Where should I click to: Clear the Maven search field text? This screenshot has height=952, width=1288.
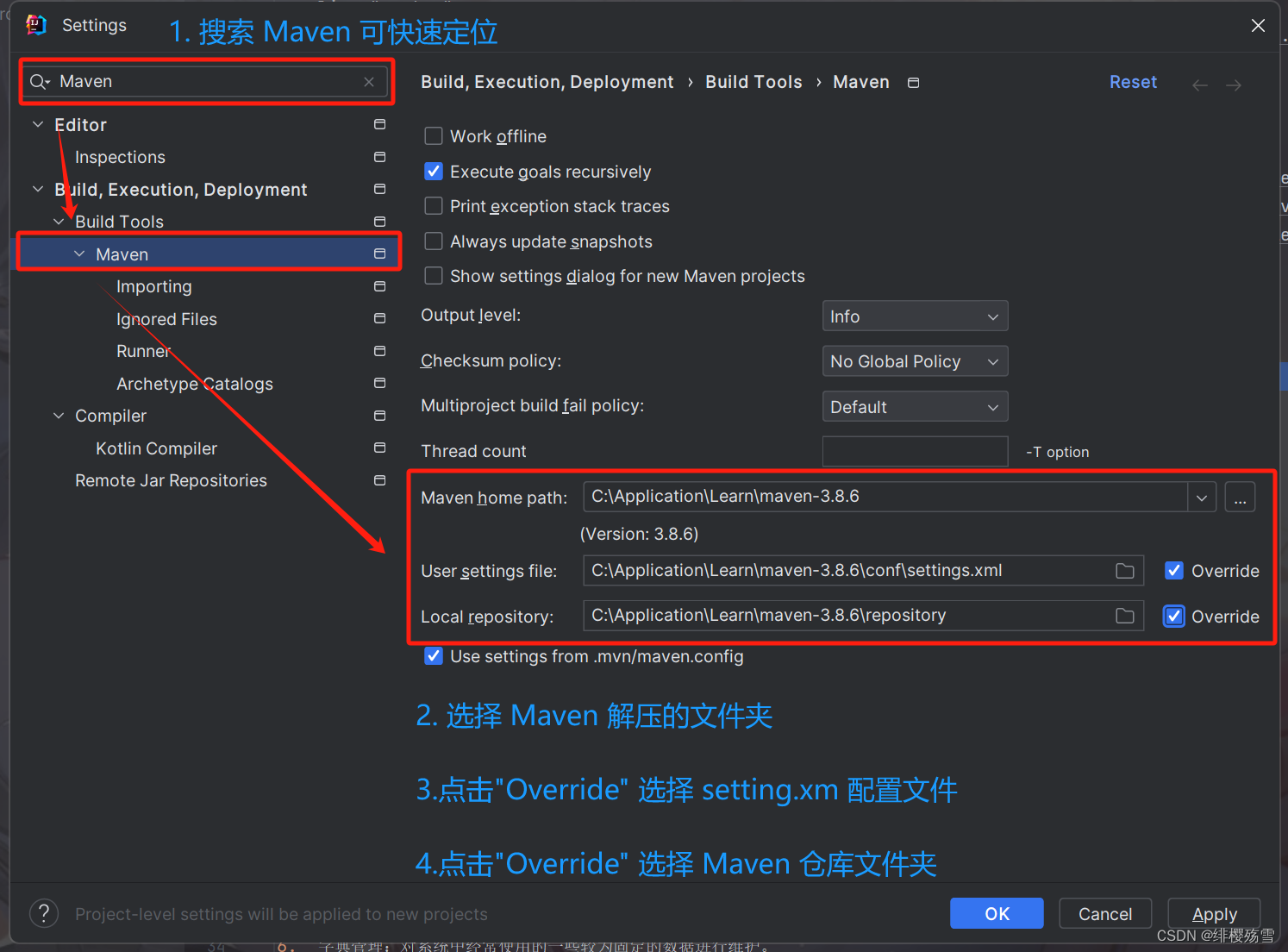(369, 82)
